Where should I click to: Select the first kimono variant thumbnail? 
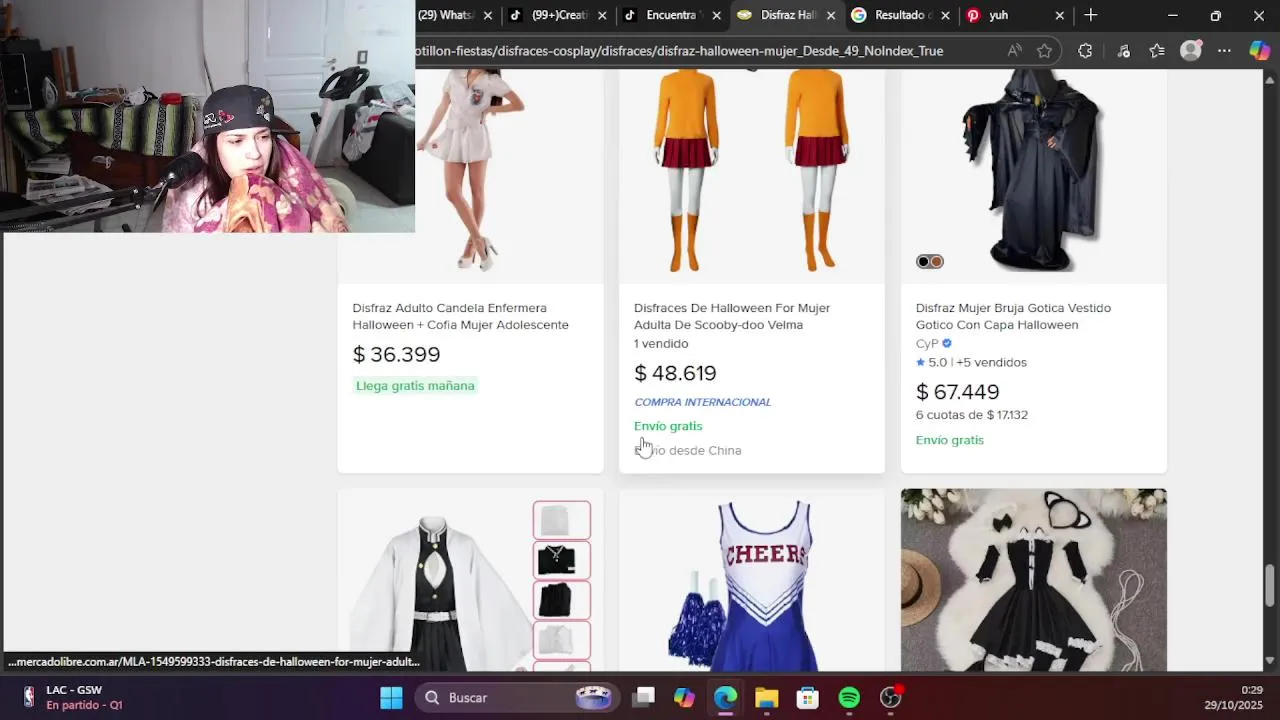pyautogui.click(x=562, y=520)
